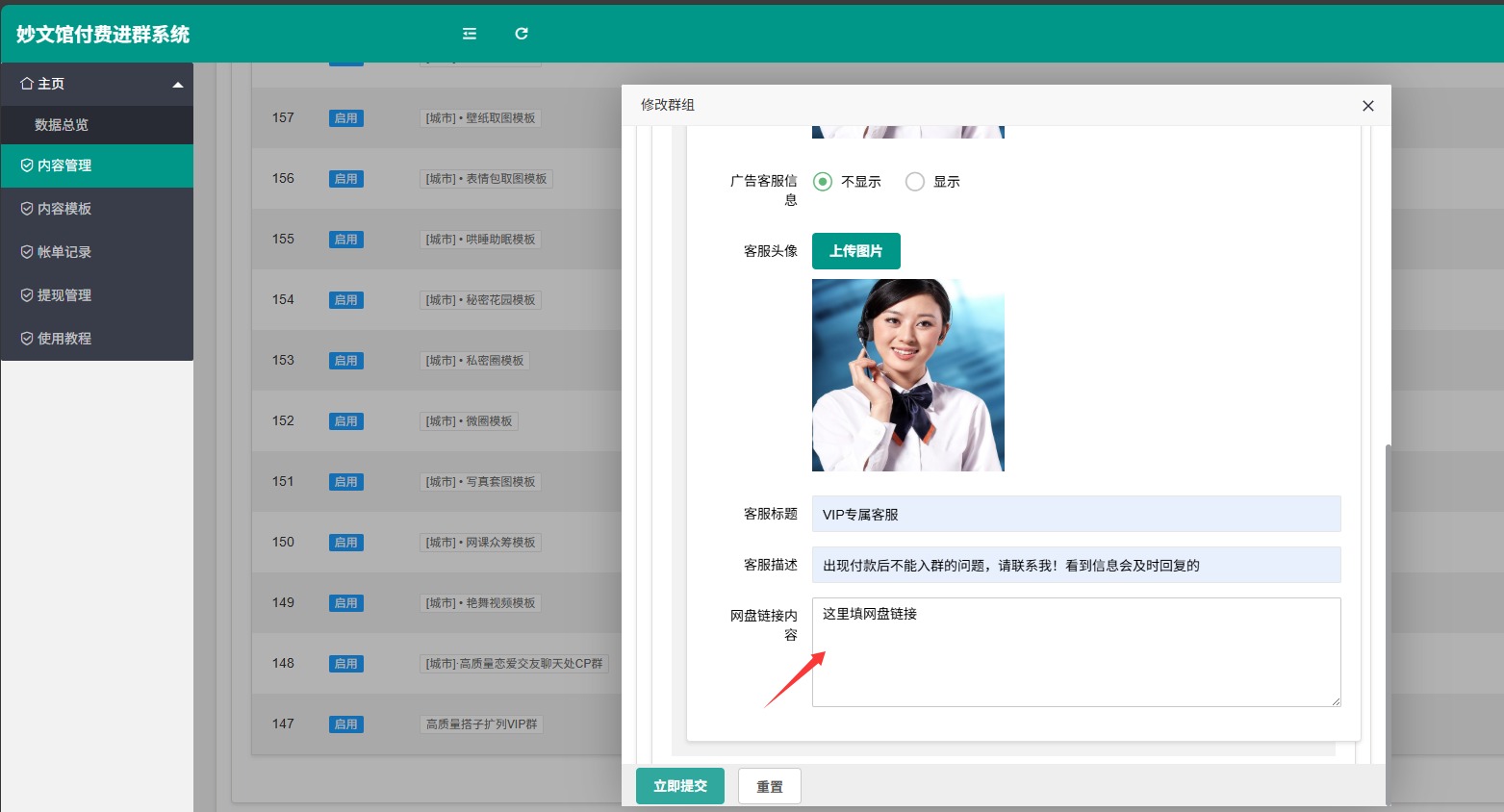Collapse the 主页 menu section
The height and width of the screenshot is (812, 1504).
pyautogui.click(x=178, y=84)
